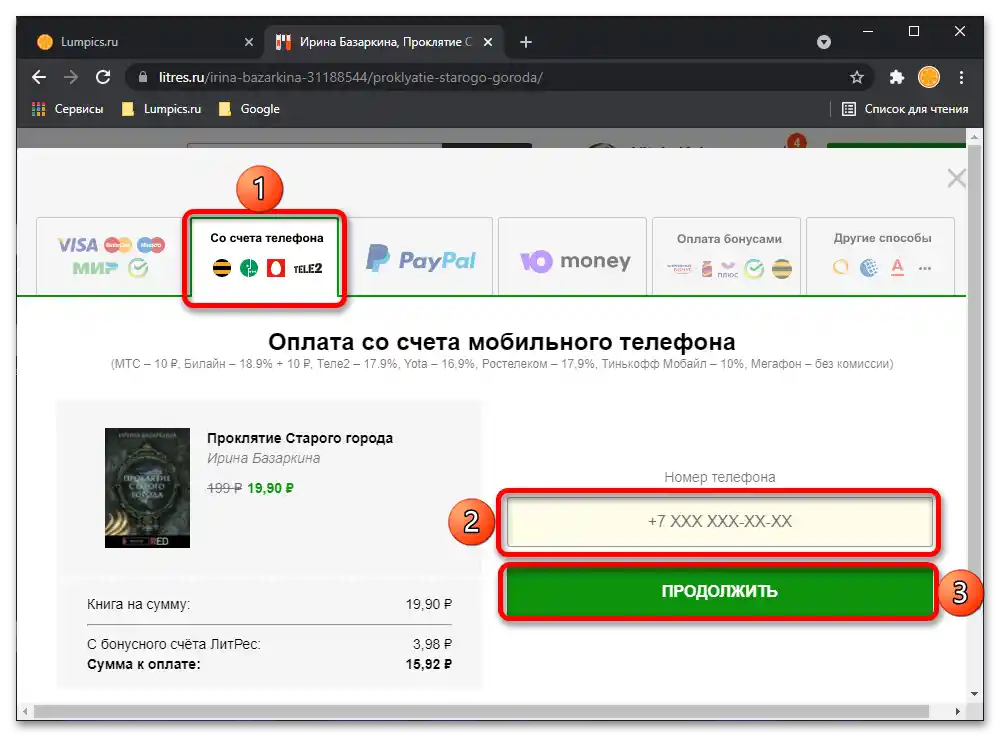
Task: Choose the PayPal payment tab
Action: [422, 256]
